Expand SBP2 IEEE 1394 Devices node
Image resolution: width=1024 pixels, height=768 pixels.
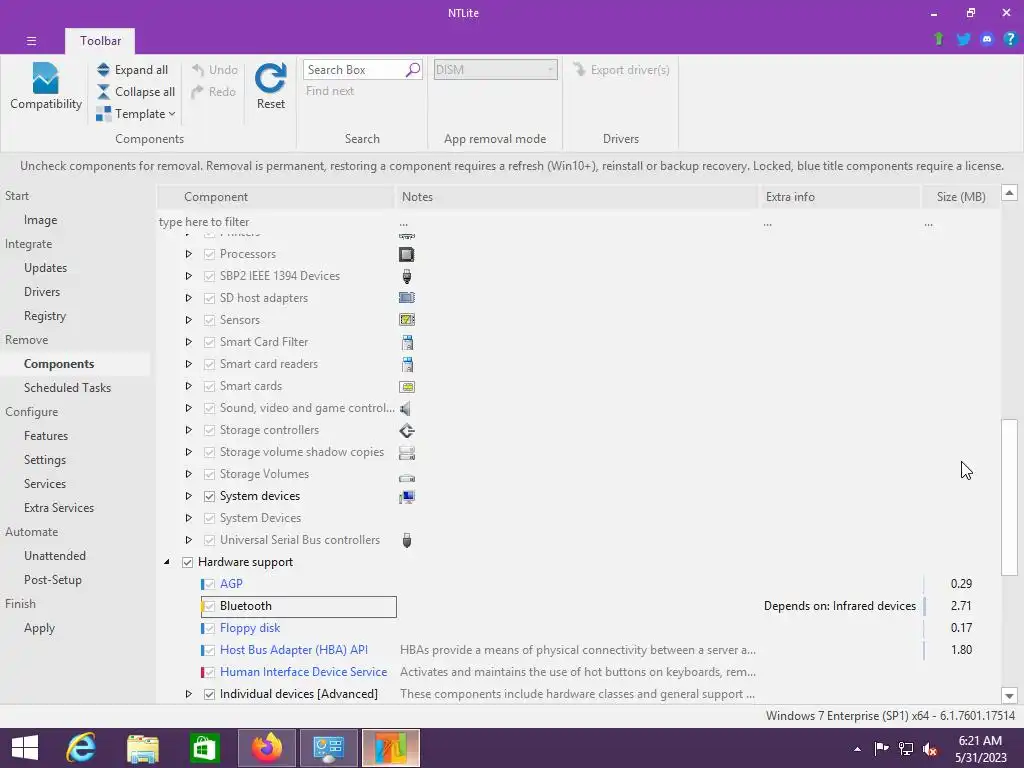(188, 276)
